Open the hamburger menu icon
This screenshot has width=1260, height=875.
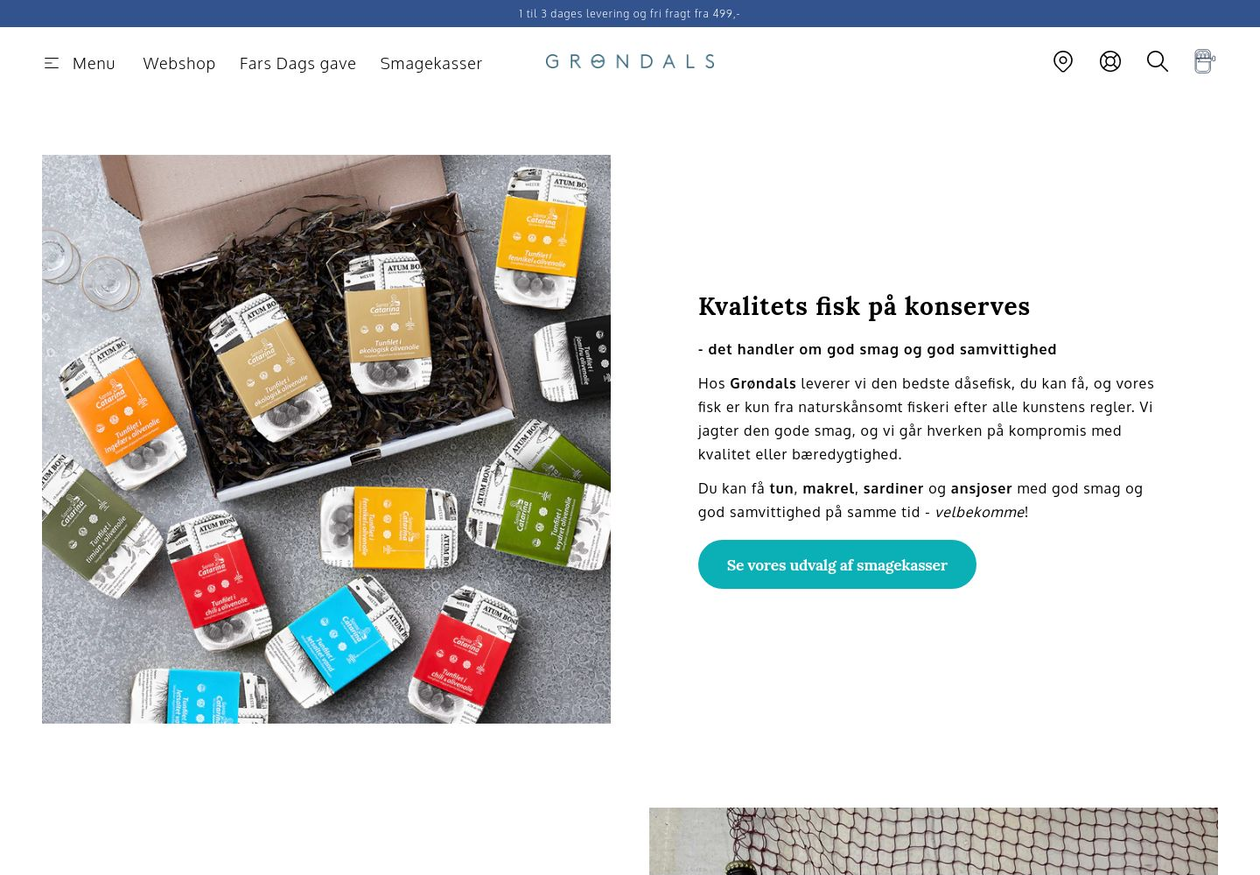52,63
